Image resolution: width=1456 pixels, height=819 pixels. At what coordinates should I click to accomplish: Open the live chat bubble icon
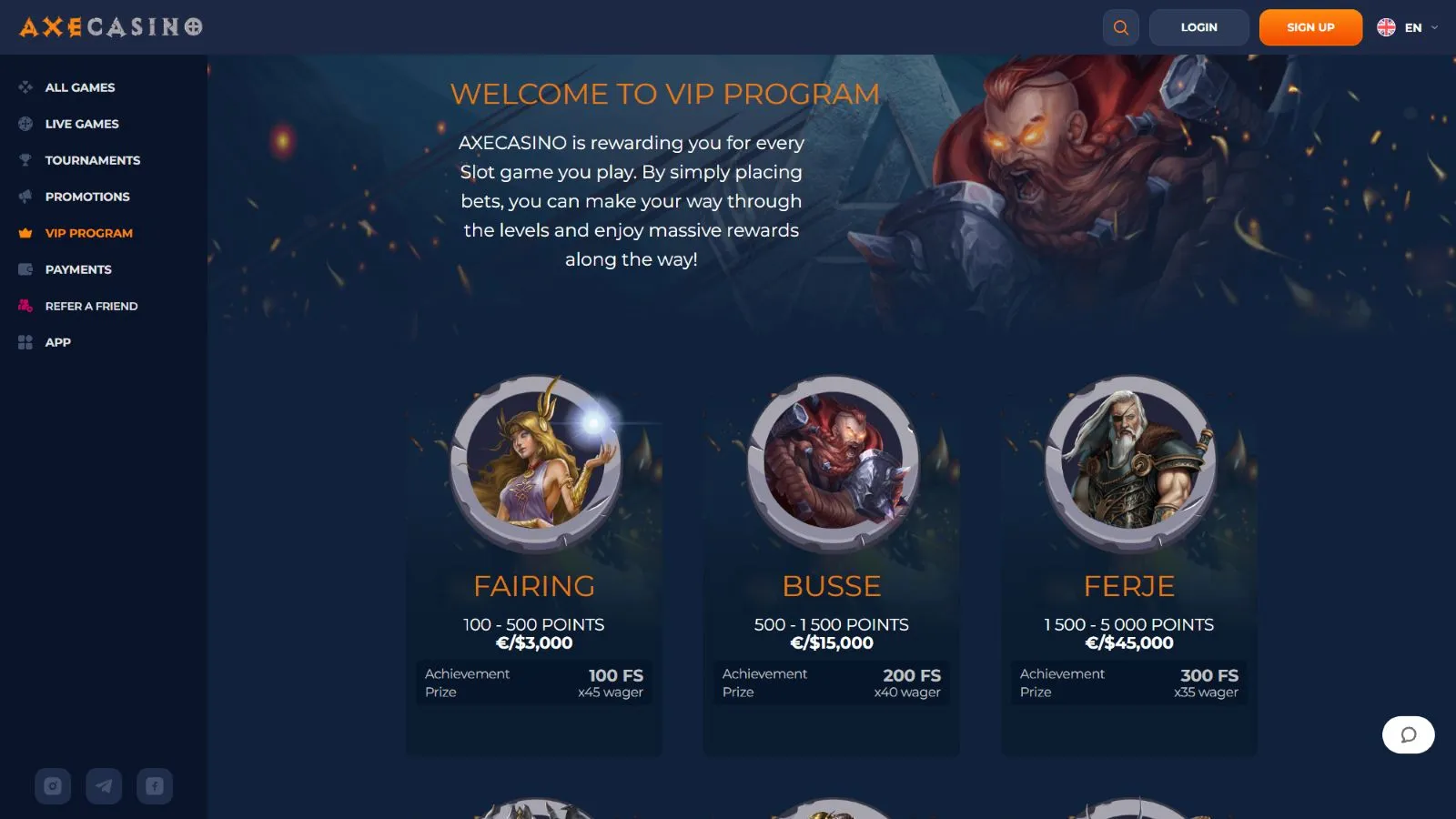pos(1409,735)
